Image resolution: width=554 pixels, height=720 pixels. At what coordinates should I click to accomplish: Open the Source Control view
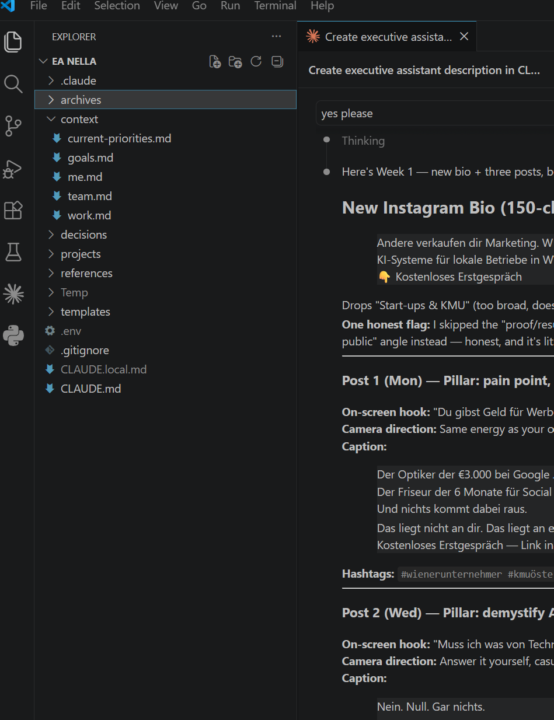point(13,126)
